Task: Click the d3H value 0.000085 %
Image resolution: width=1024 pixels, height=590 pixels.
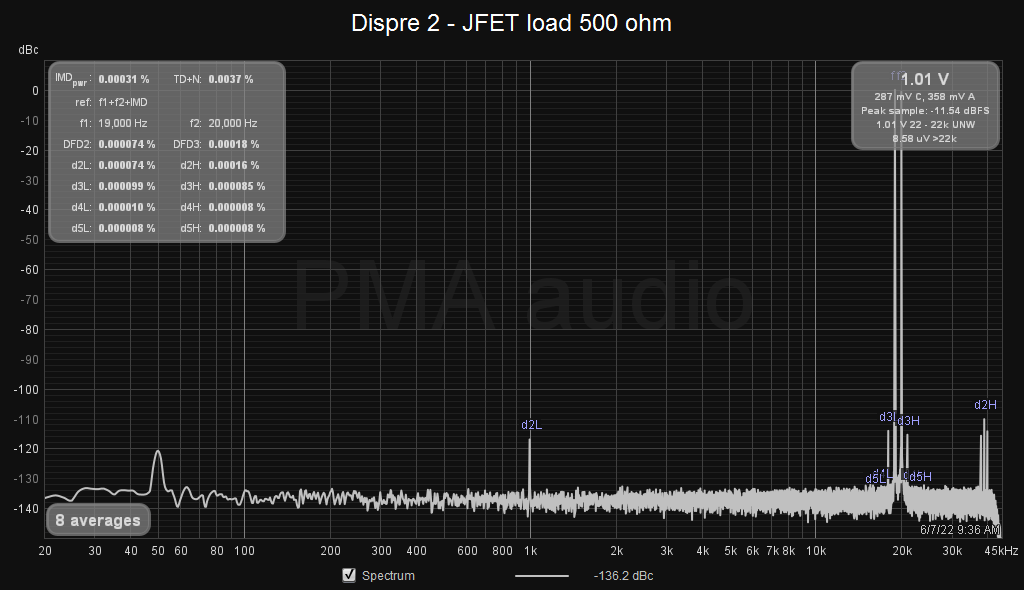Action: click(237, 186)
